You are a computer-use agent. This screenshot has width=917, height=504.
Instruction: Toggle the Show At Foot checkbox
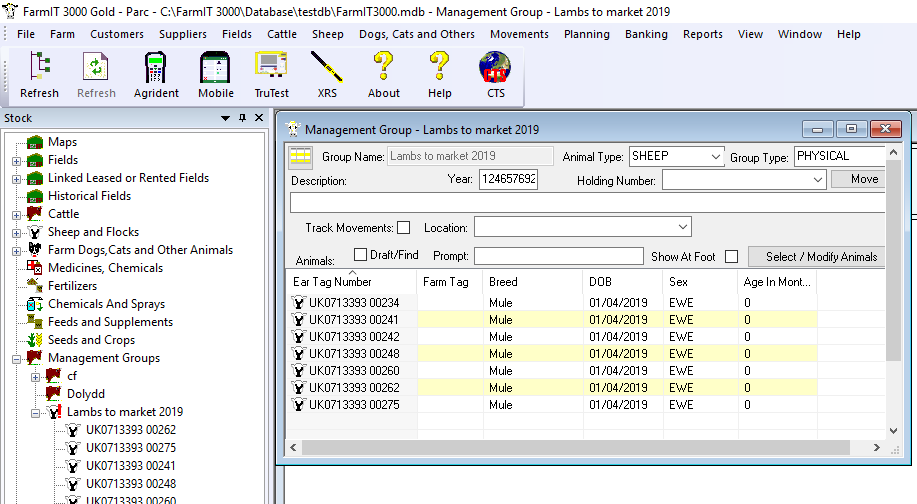pos(731,257)
